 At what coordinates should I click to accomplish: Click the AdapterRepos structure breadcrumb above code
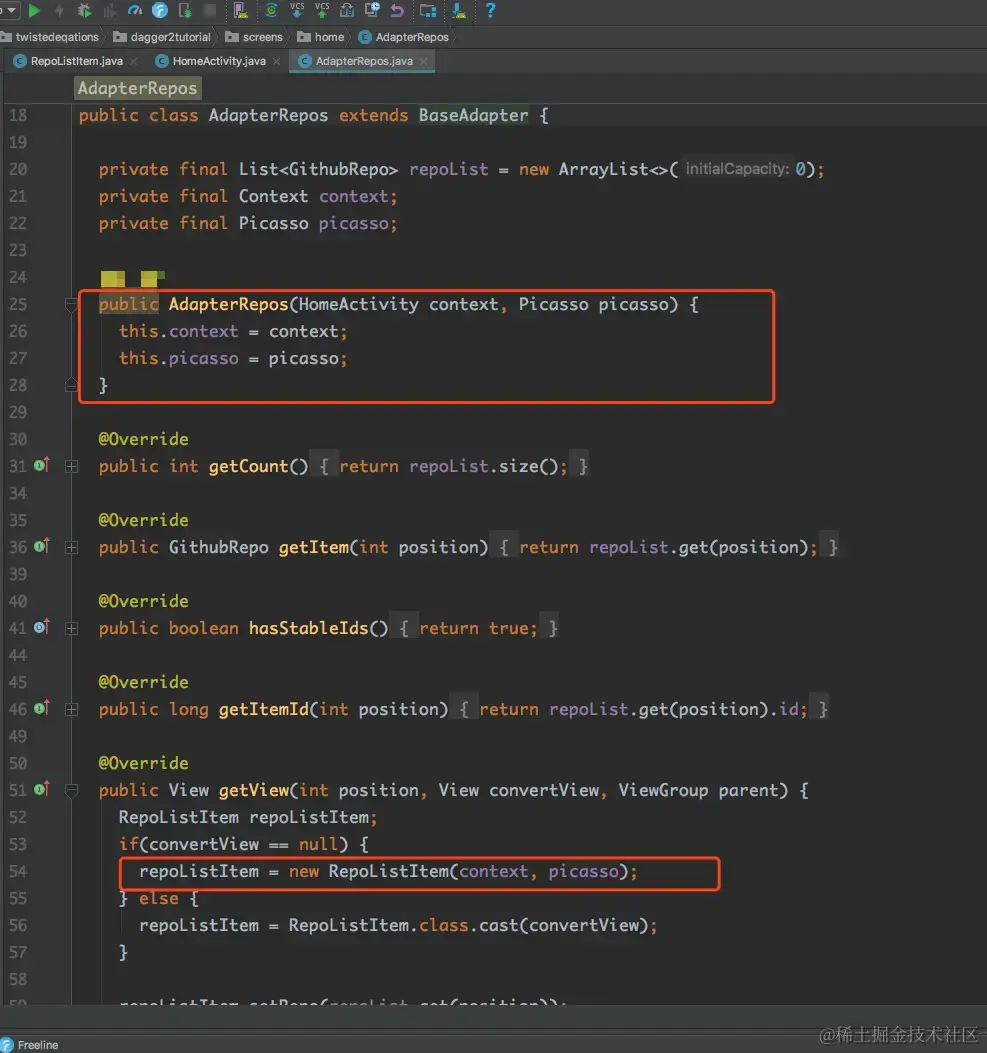point(138,88)
